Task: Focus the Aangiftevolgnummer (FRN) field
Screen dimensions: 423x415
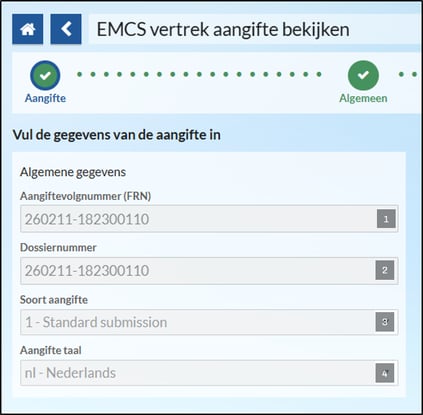Action: [x=209, y=219]
